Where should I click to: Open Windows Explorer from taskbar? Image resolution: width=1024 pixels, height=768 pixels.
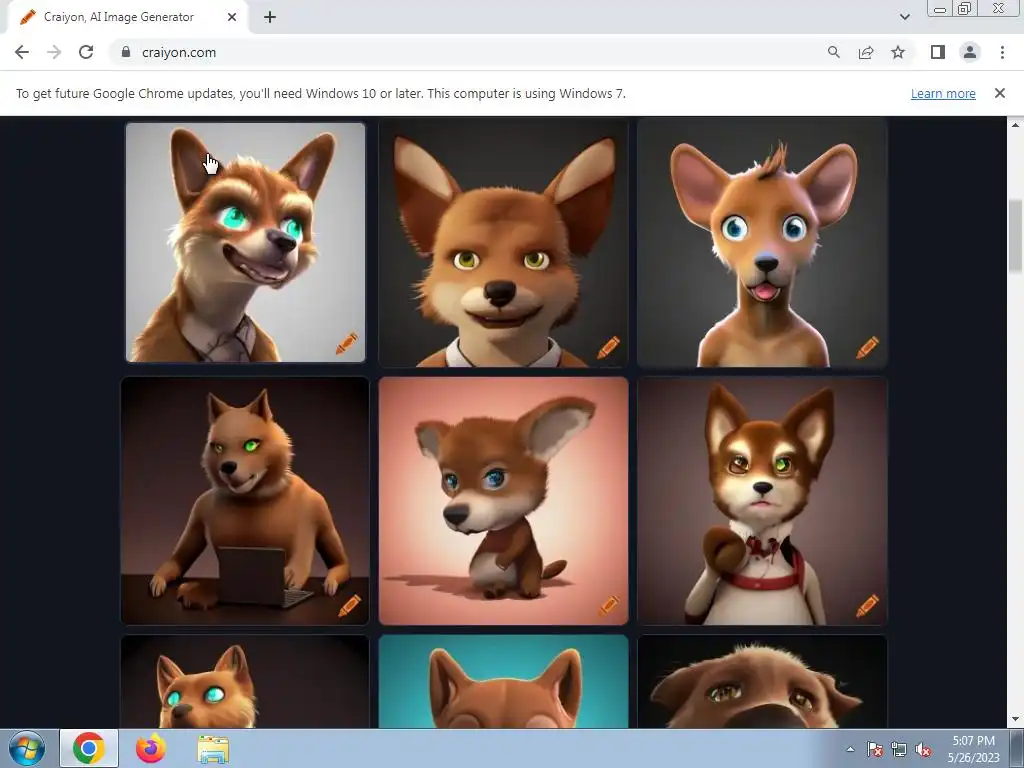[213, 748]
